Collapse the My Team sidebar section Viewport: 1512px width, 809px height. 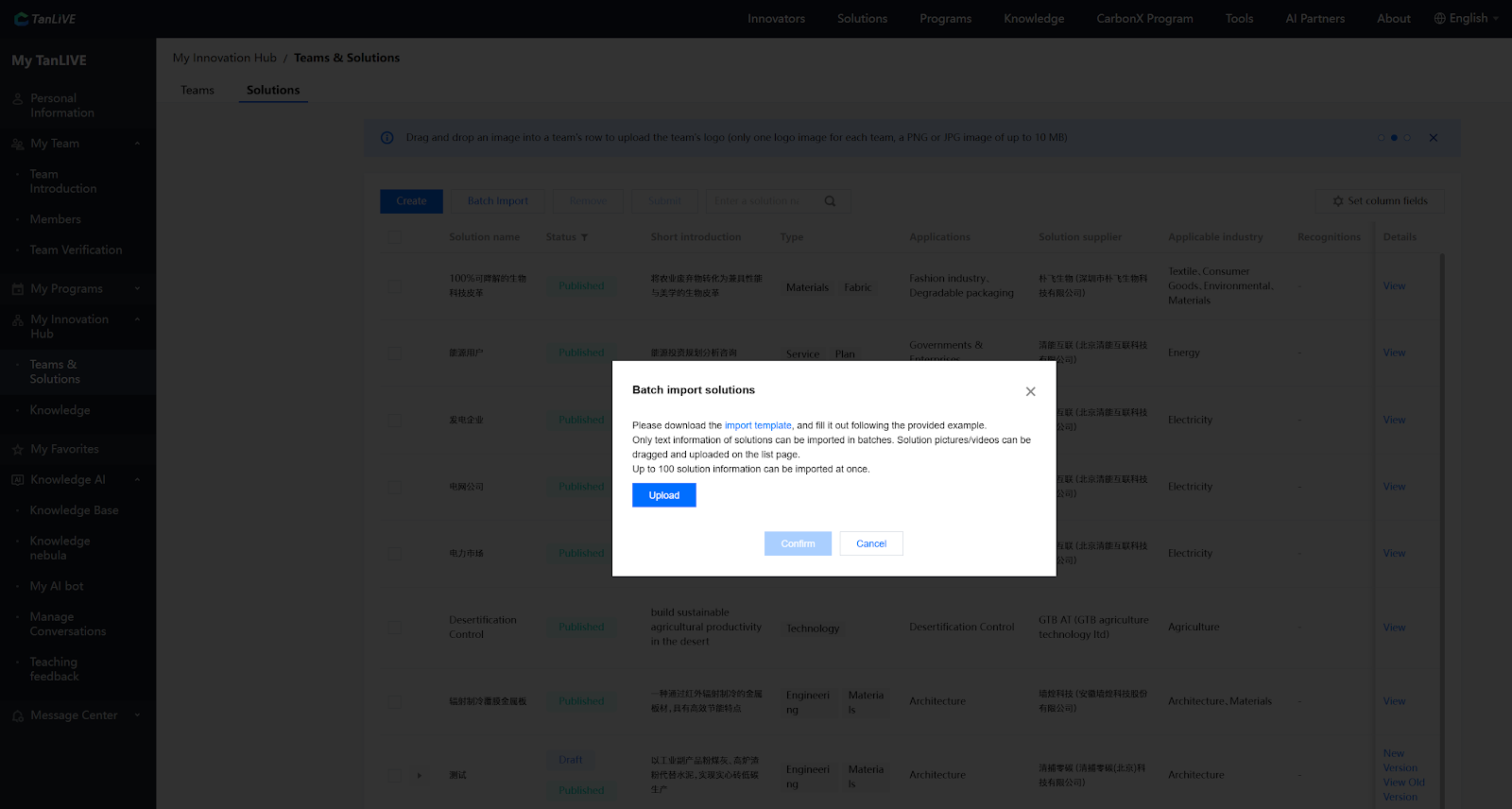coord(137,144)
